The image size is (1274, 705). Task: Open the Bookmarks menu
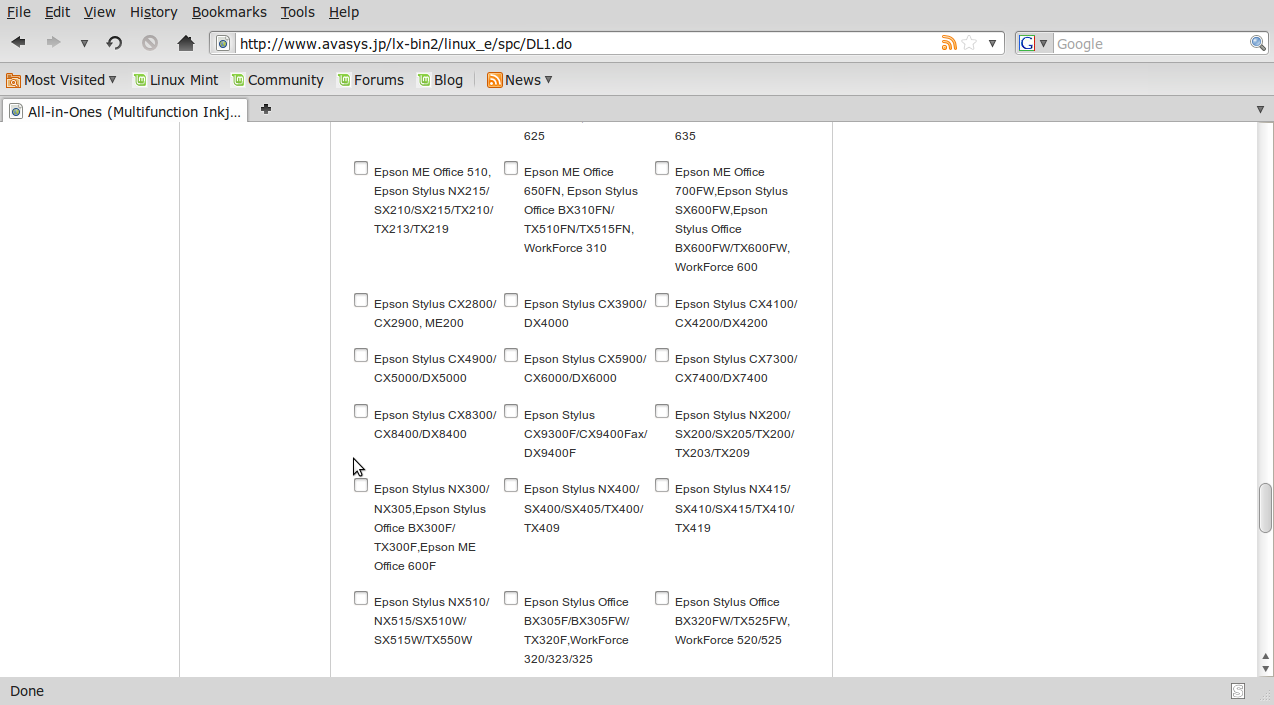pyautogui.click(x=229, y=12)
